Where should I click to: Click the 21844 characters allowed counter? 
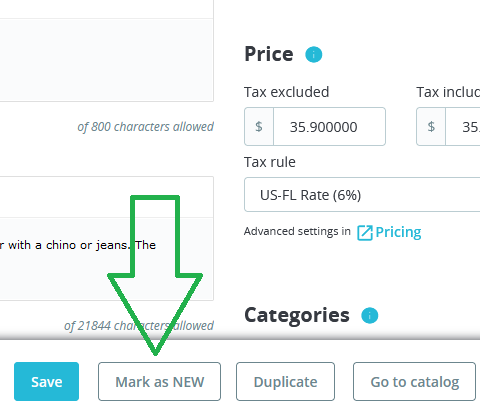pyautogui.click(x=139, y=326)
